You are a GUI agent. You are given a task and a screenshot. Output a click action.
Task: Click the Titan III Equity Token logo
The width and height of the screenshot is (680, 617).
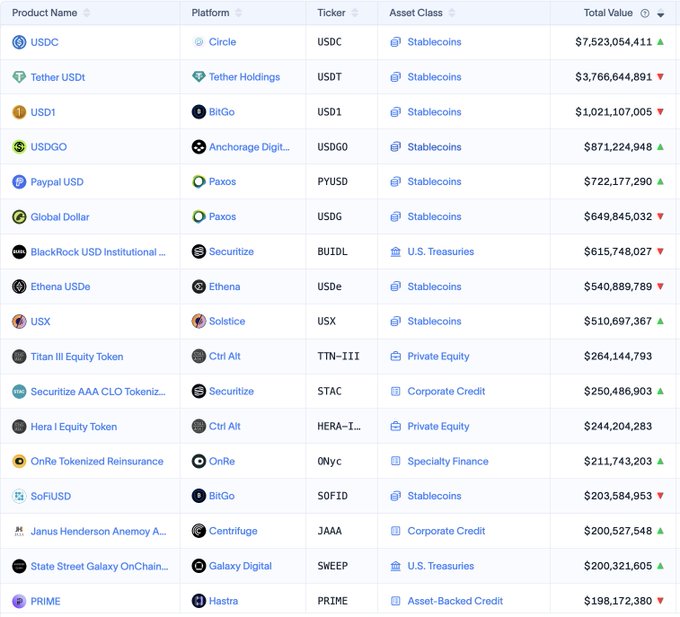(x=19, y=356)
